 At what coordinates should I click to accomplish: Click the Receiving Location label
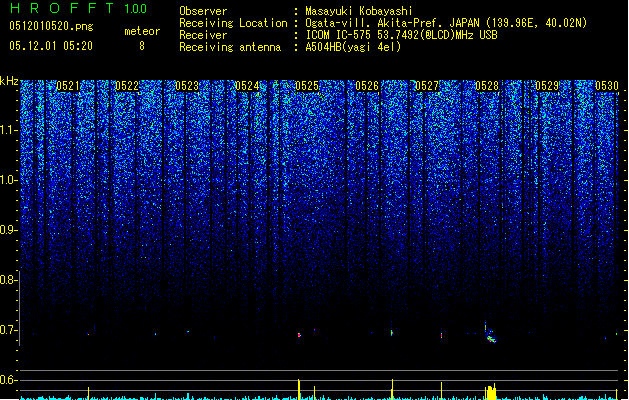coord(233,23)
